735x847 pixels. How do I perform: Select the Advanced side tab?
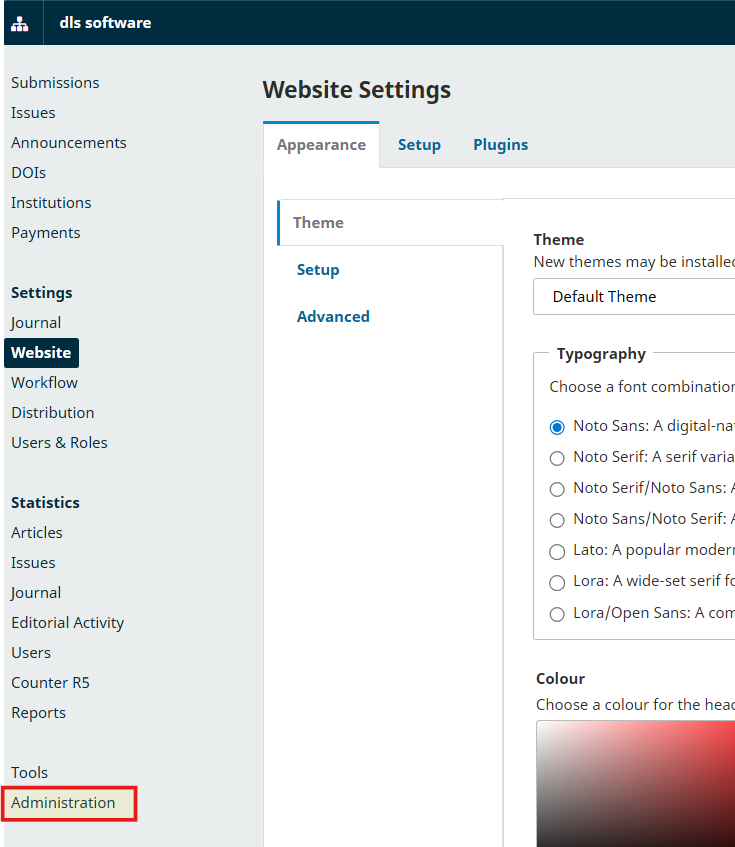point(333,317)
